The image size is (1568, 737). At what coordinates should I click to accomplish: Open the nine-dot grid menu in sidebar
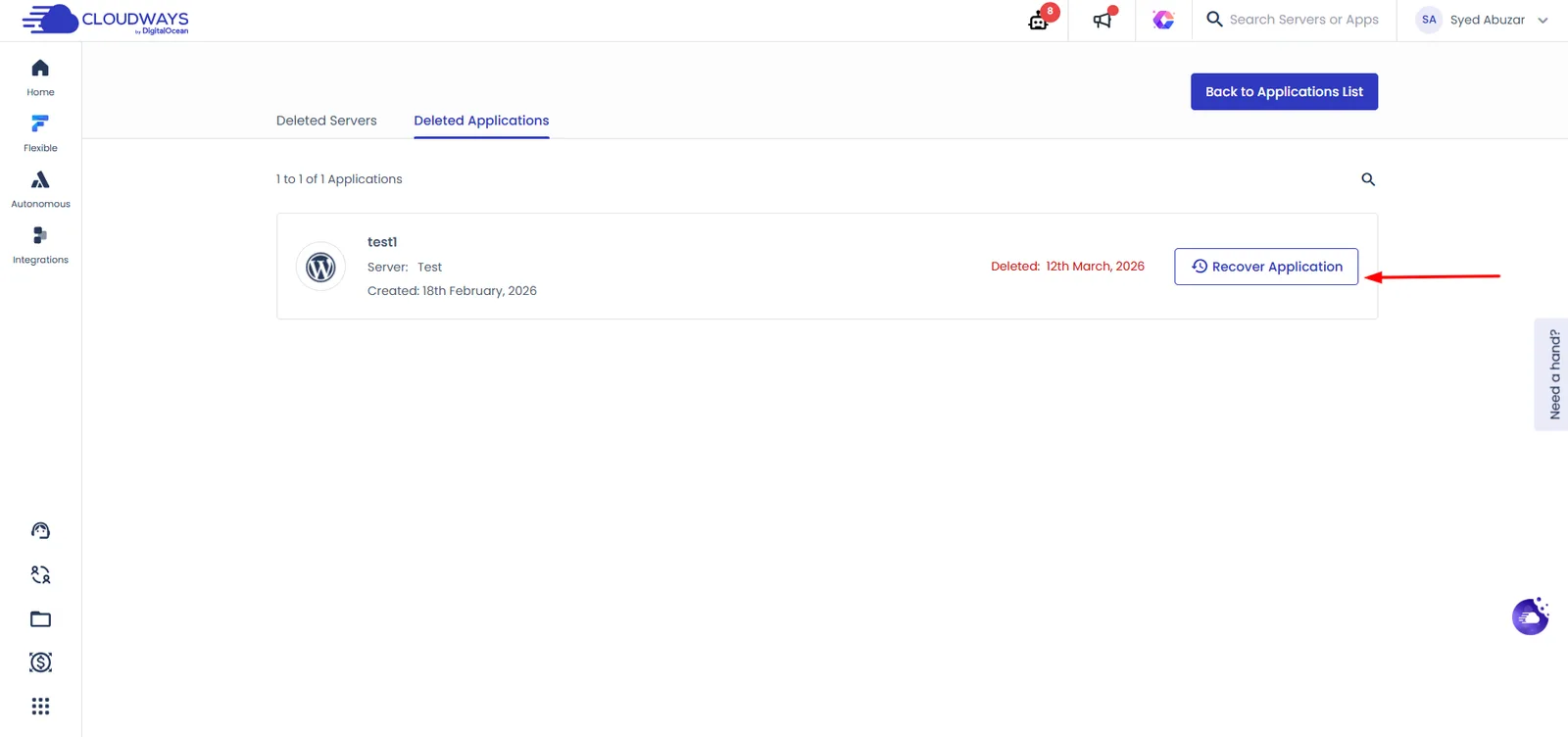40,707
